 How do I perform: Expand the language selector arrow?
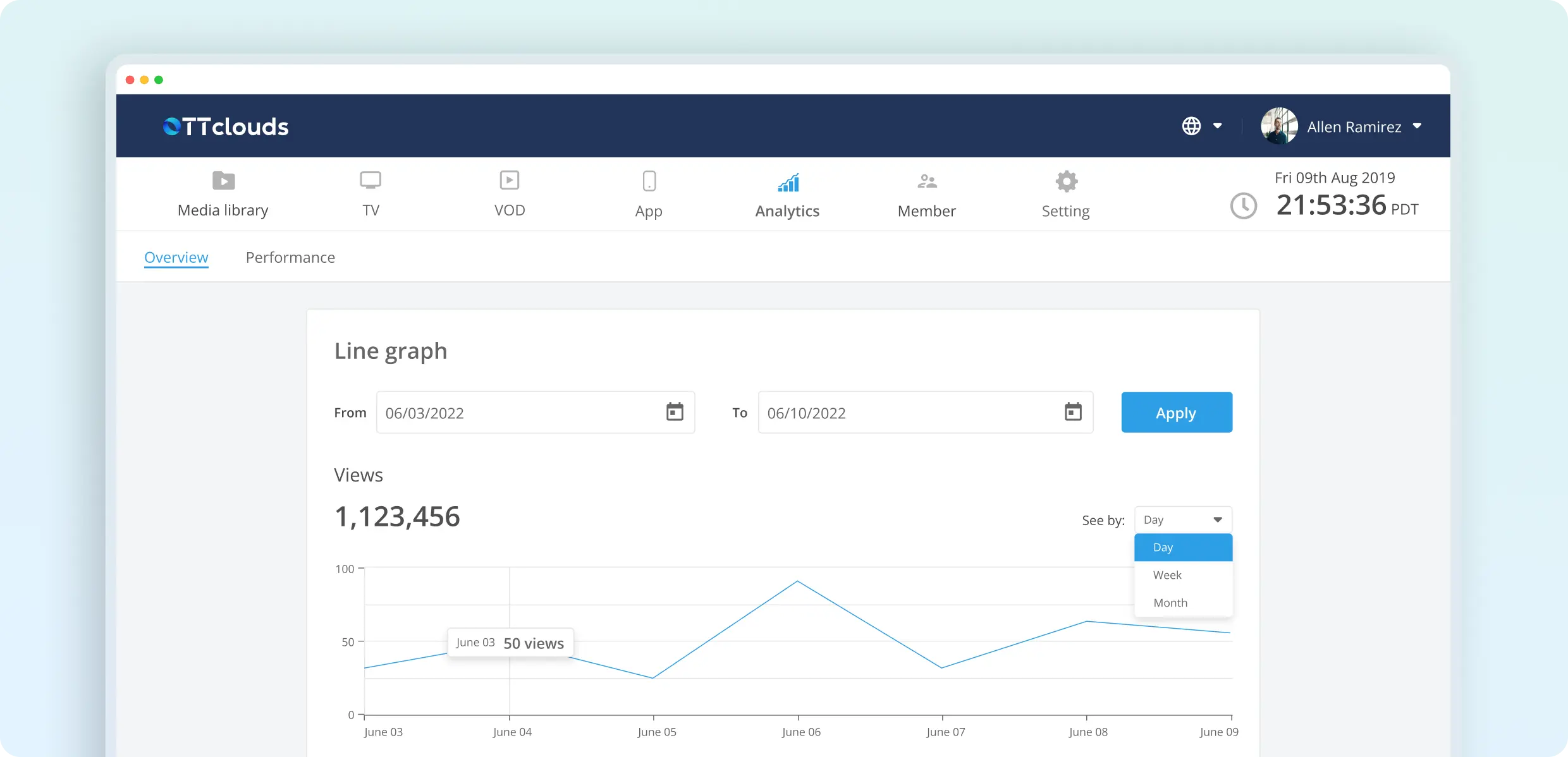pos(1217,126)
